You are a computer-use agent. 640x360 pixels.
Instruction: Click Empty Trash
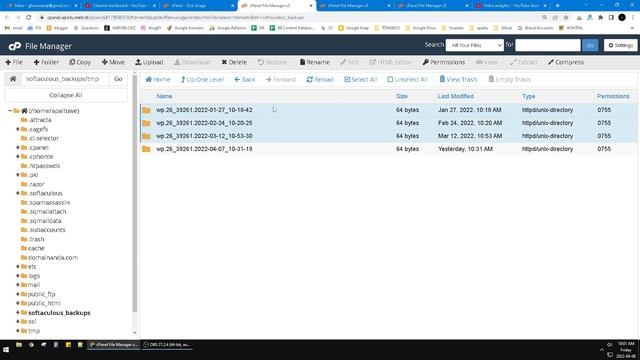pos(509,79)
